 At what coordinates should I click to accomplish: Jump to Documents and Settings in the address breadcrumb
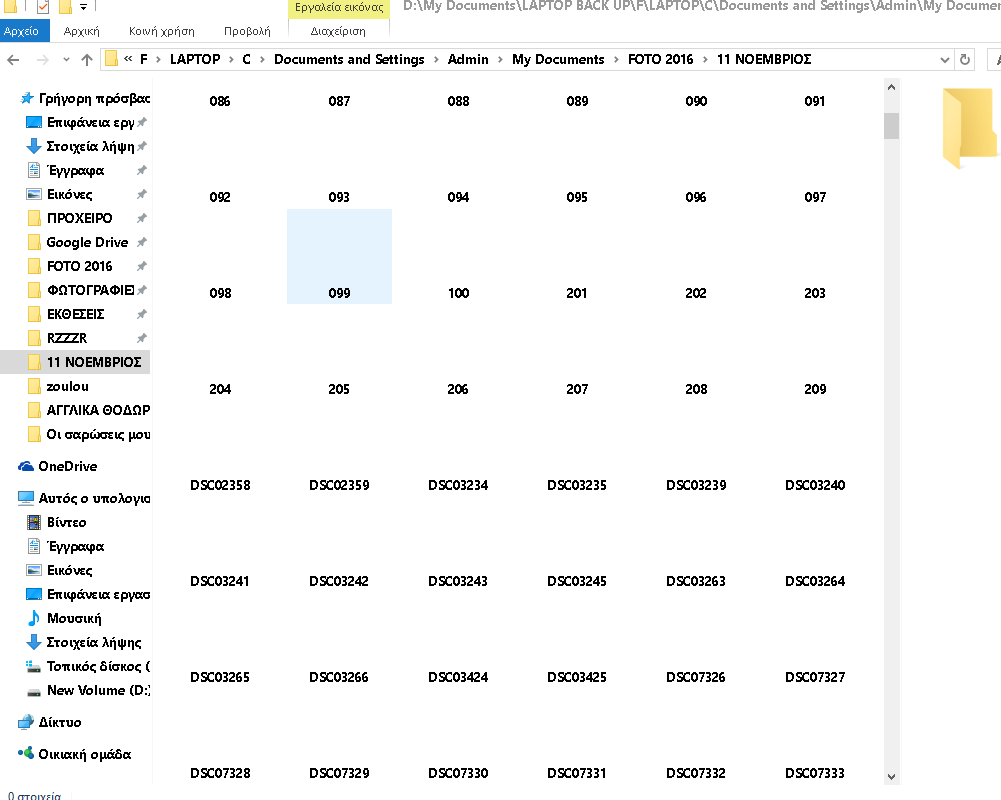pos(349,60)
